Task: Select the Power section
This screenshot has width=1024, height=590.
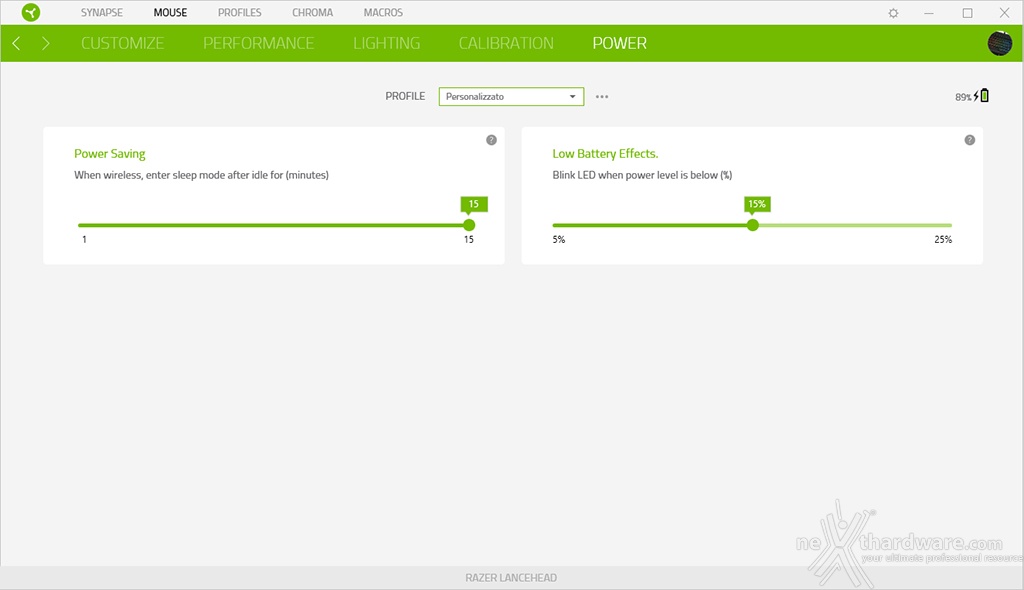Action: coord(620,43)
